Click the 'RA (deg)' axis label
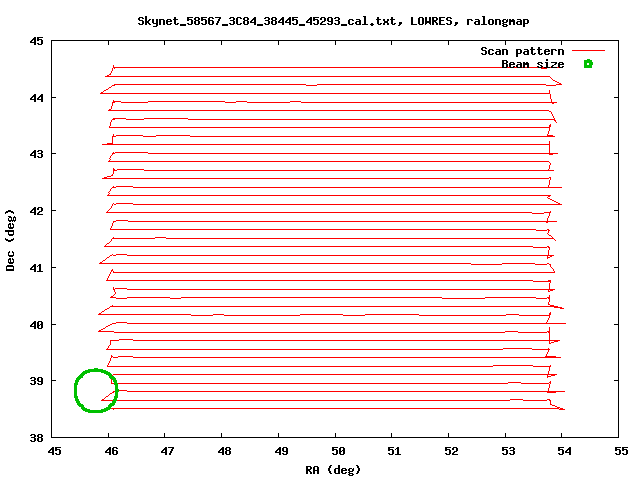Screen dimensions: 640x480 pyautogui.click(x=333, y=470)
